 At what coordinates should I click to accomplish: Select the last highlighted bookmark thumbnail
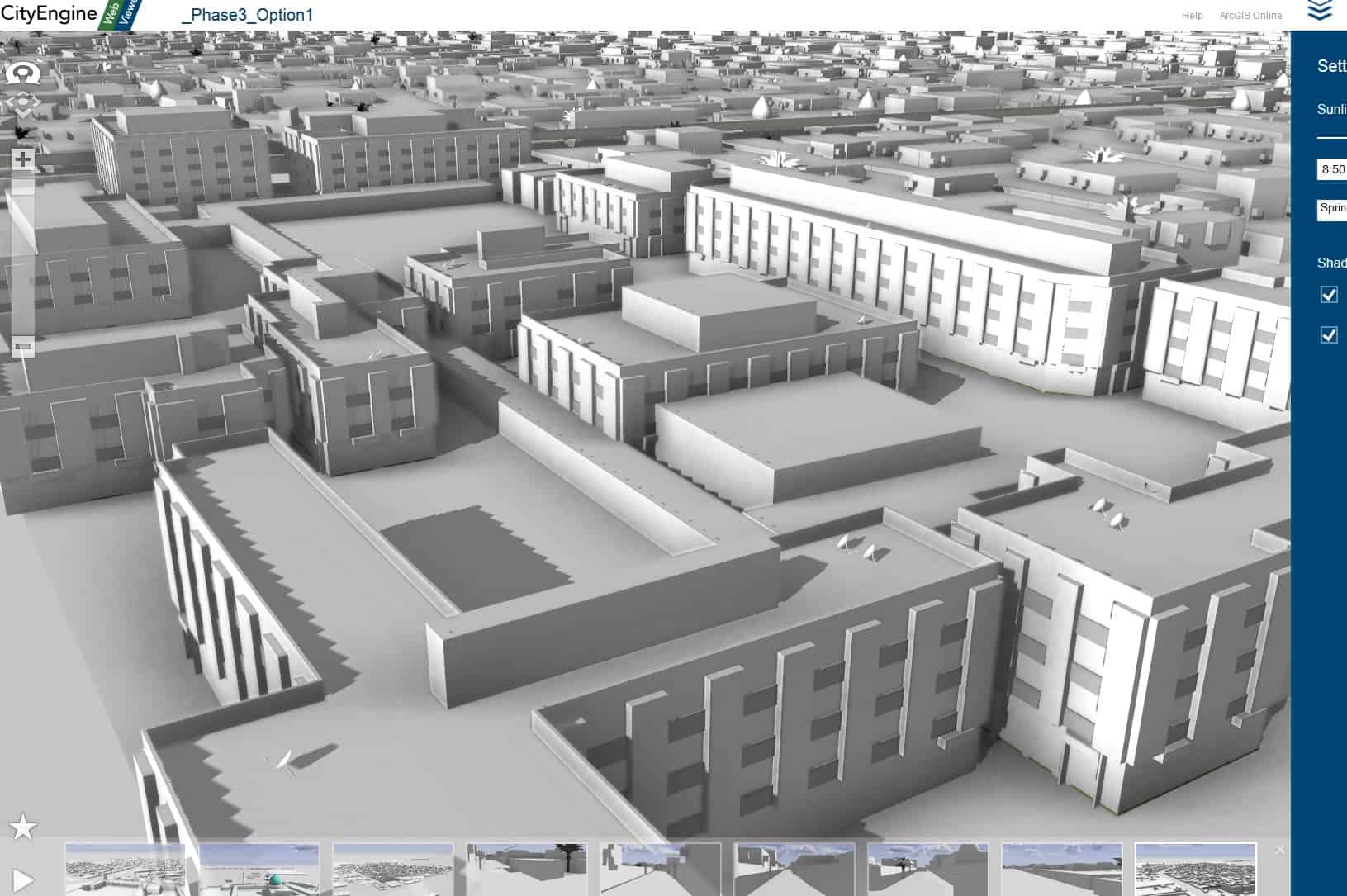1196,869
